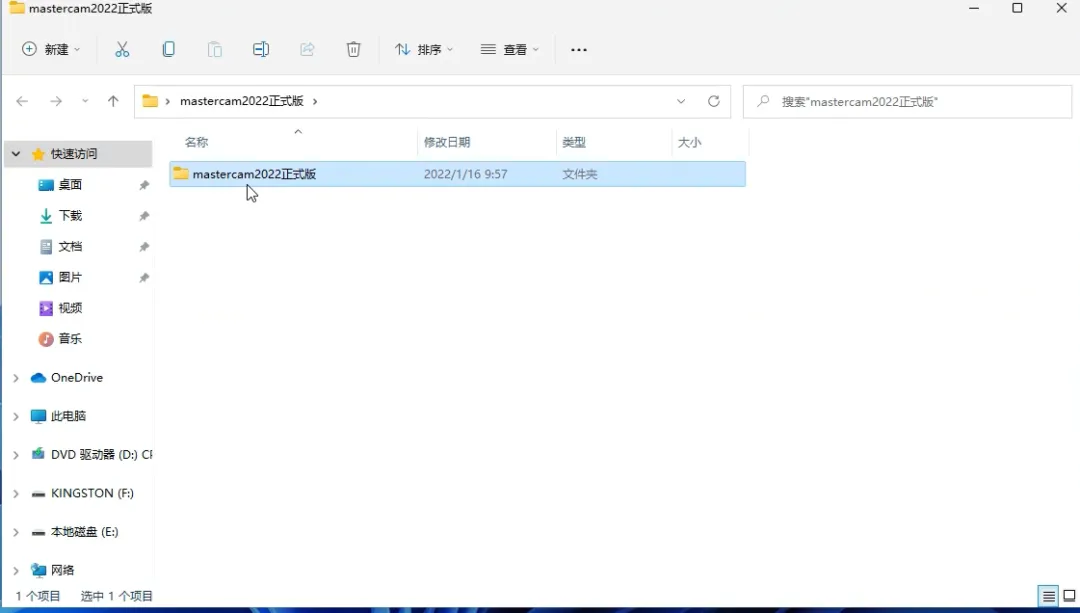
Task: Open 图片 in the navigation pane
Action: click(70, 278)
